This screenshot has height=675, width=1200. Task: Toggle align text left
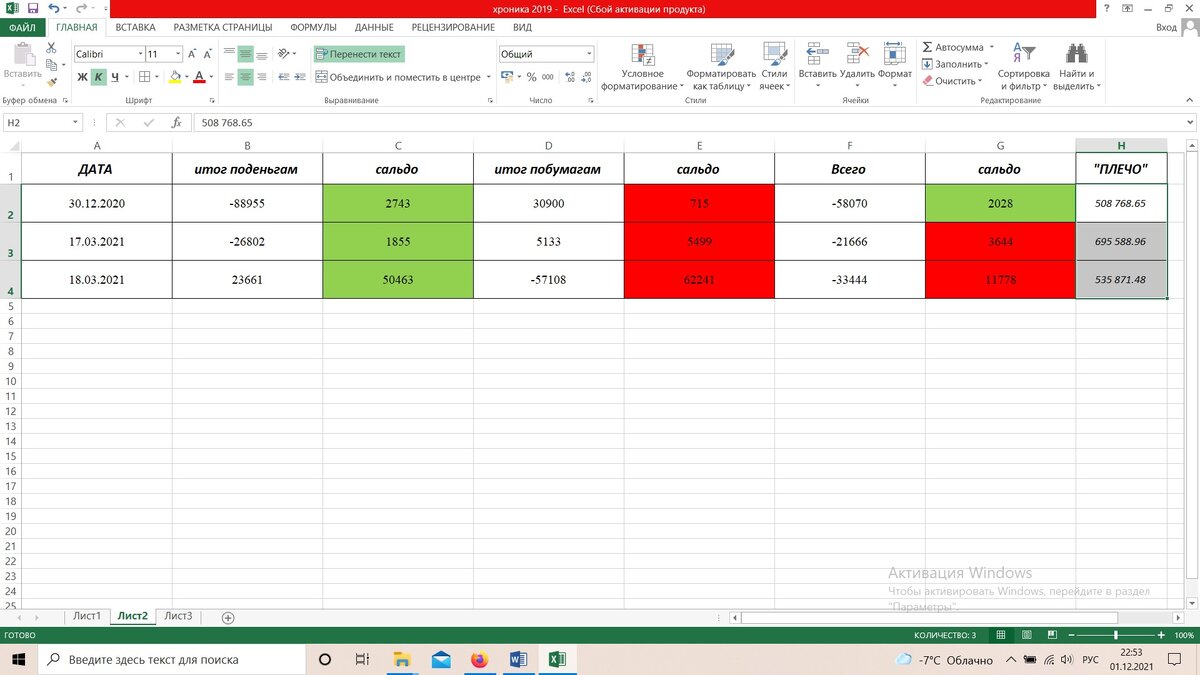click(229, 77)
